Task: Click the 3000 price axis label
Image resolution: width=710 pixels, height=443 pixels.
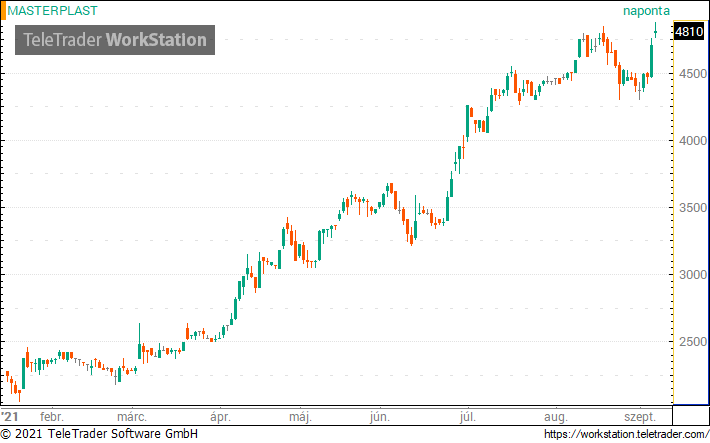Action: click(x=693, y=274)
